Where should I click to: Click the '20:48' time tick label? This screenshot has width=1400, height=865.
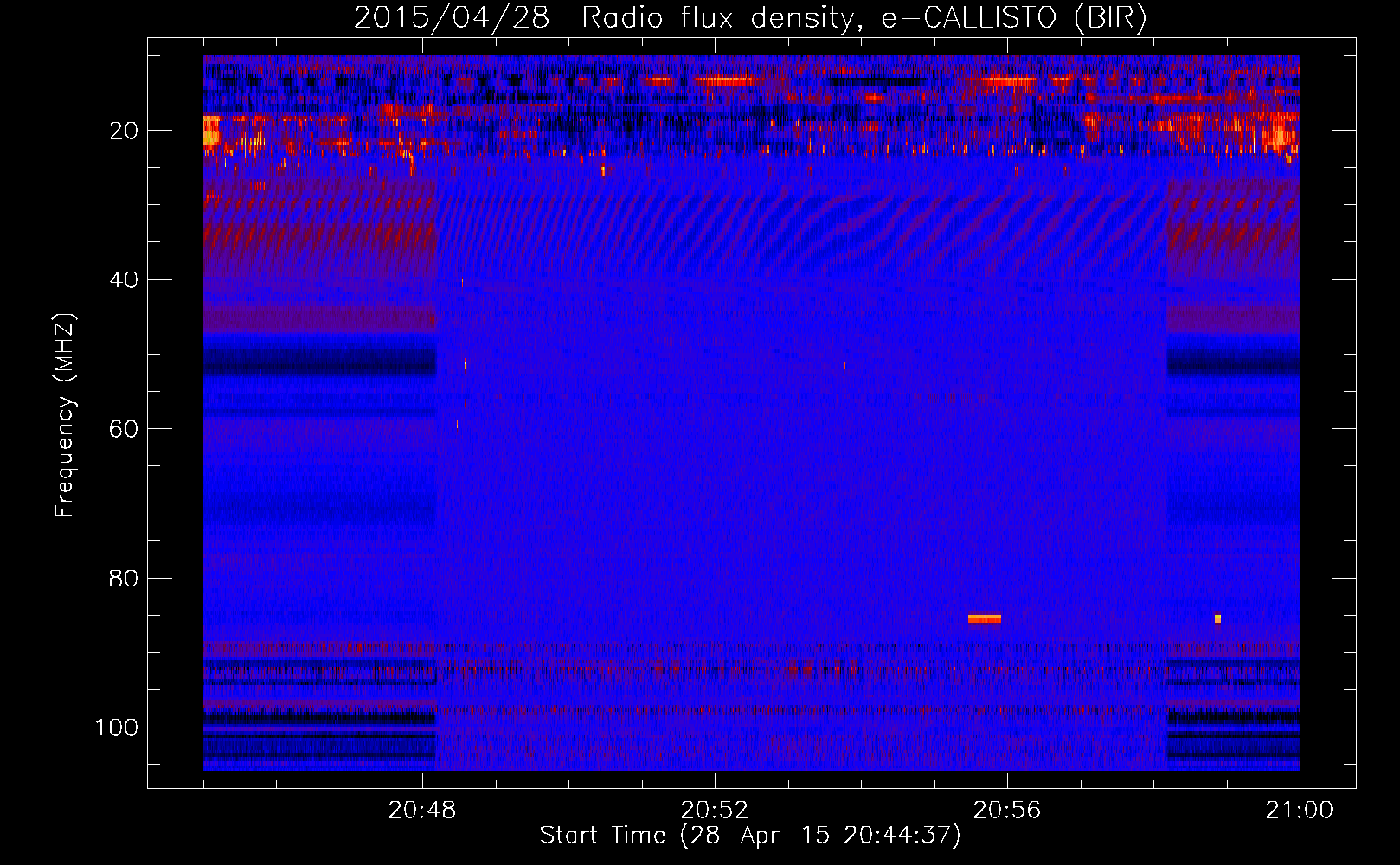(422, 811)
